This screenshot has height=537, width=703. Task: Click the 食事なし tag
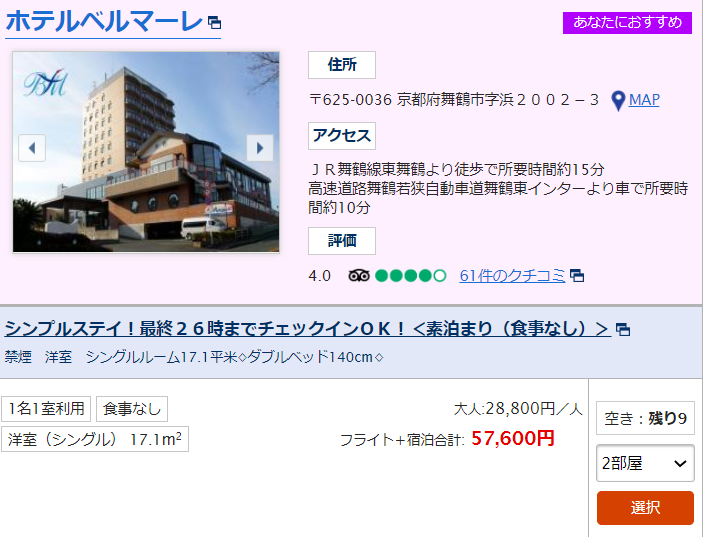[x=132, y=409]
